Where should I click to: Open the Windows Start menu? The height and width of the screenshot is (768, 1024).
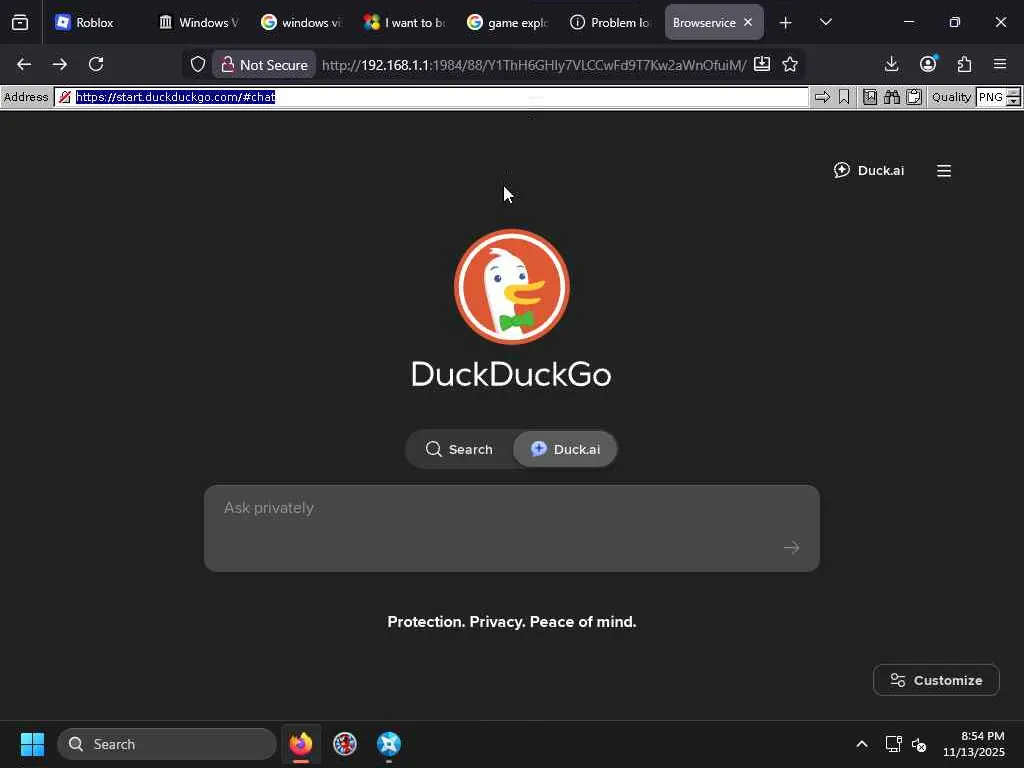[32, 744]
